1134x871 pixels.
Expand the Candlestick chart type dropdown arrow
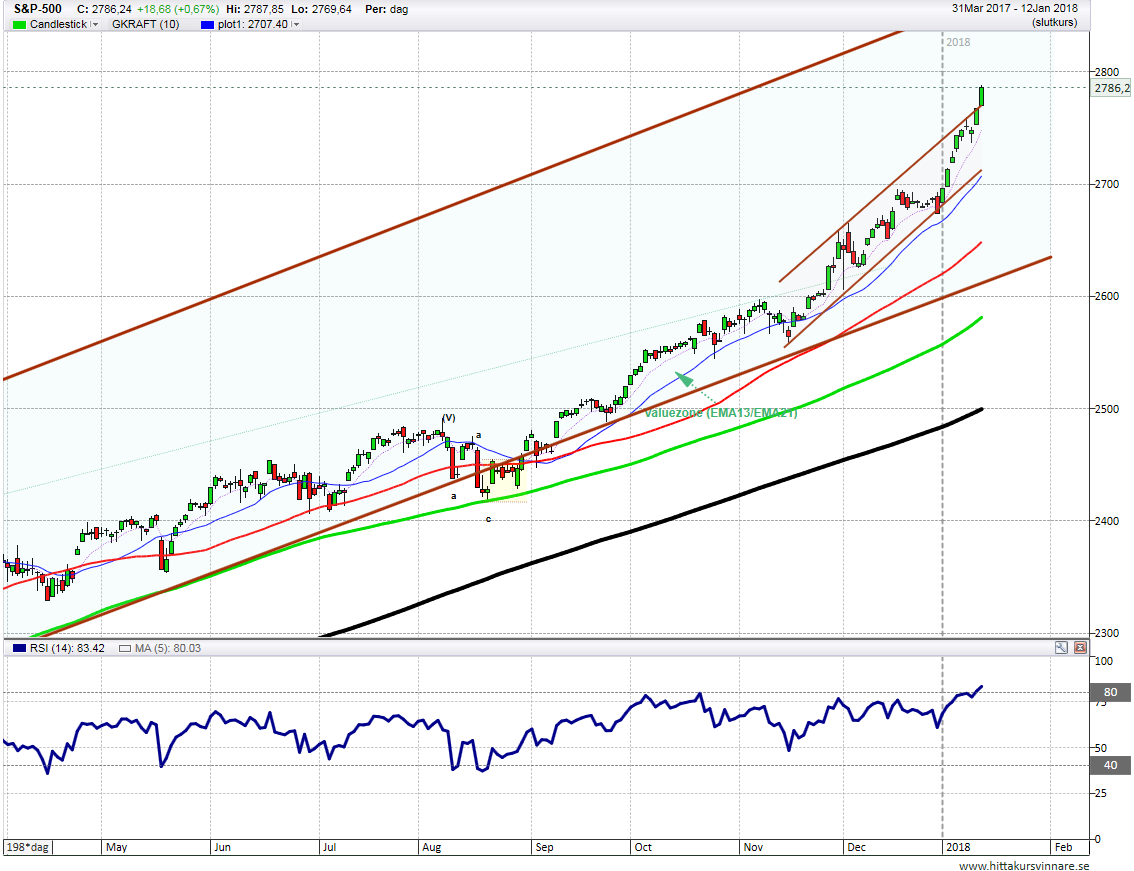[95, 25]
